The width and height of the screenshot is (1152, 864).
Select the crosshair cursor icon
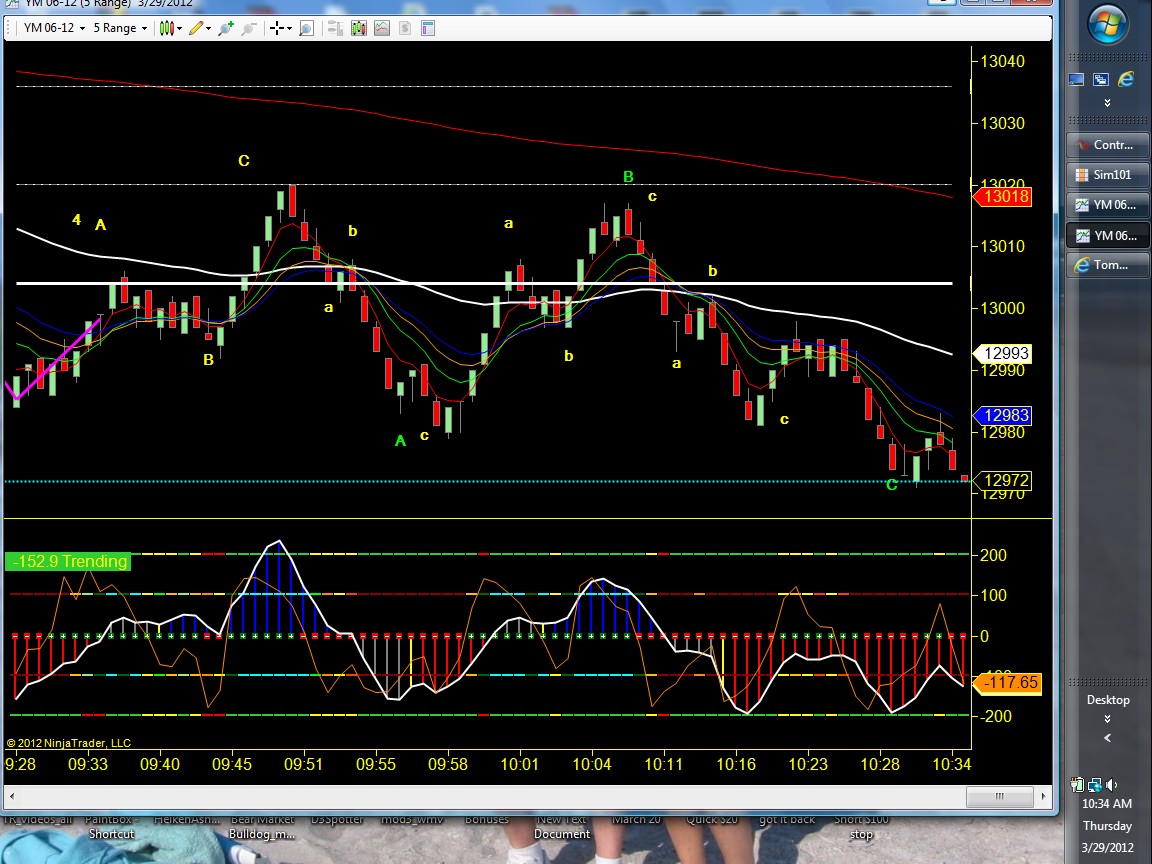(276, 28)
